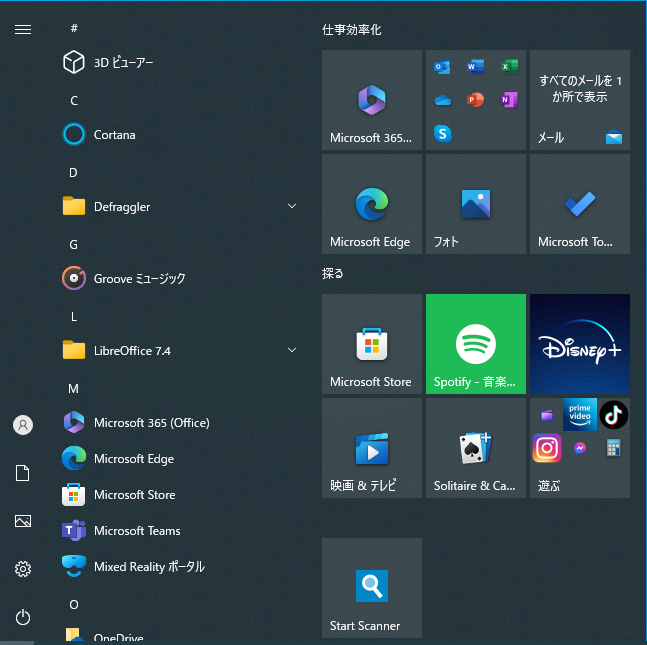
Task: Open Settings via the gear icon
Action: (23, 569)
